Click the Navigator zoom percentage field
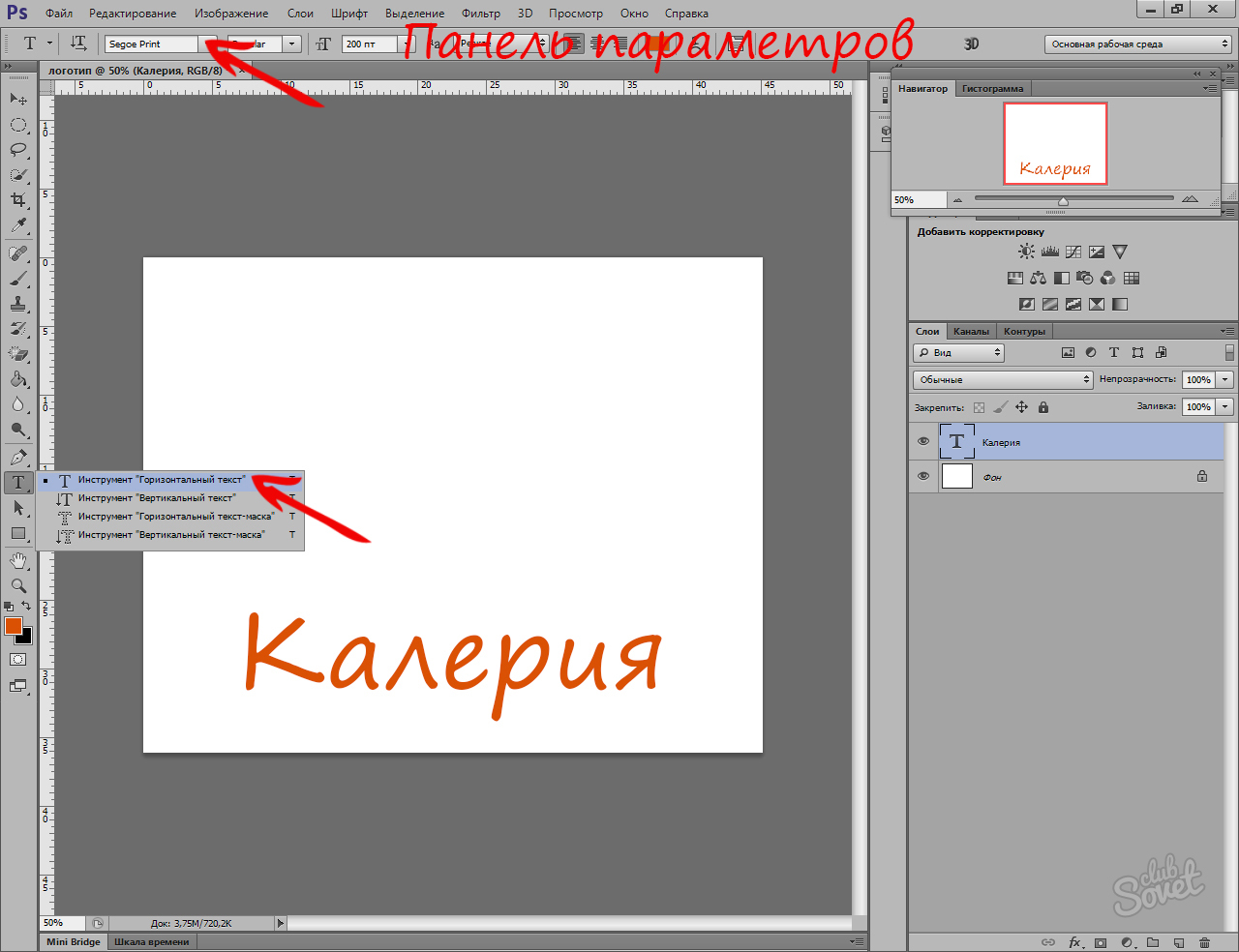 [x=916, y=199]
